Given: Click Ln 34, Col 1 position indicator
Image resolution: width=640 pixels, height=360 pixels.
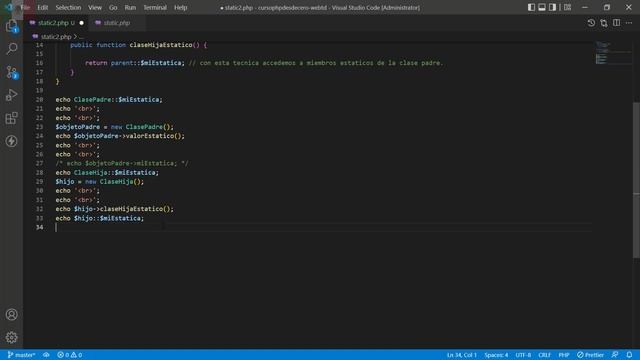Looking at the screenshot, I should [x=462, y=355].
